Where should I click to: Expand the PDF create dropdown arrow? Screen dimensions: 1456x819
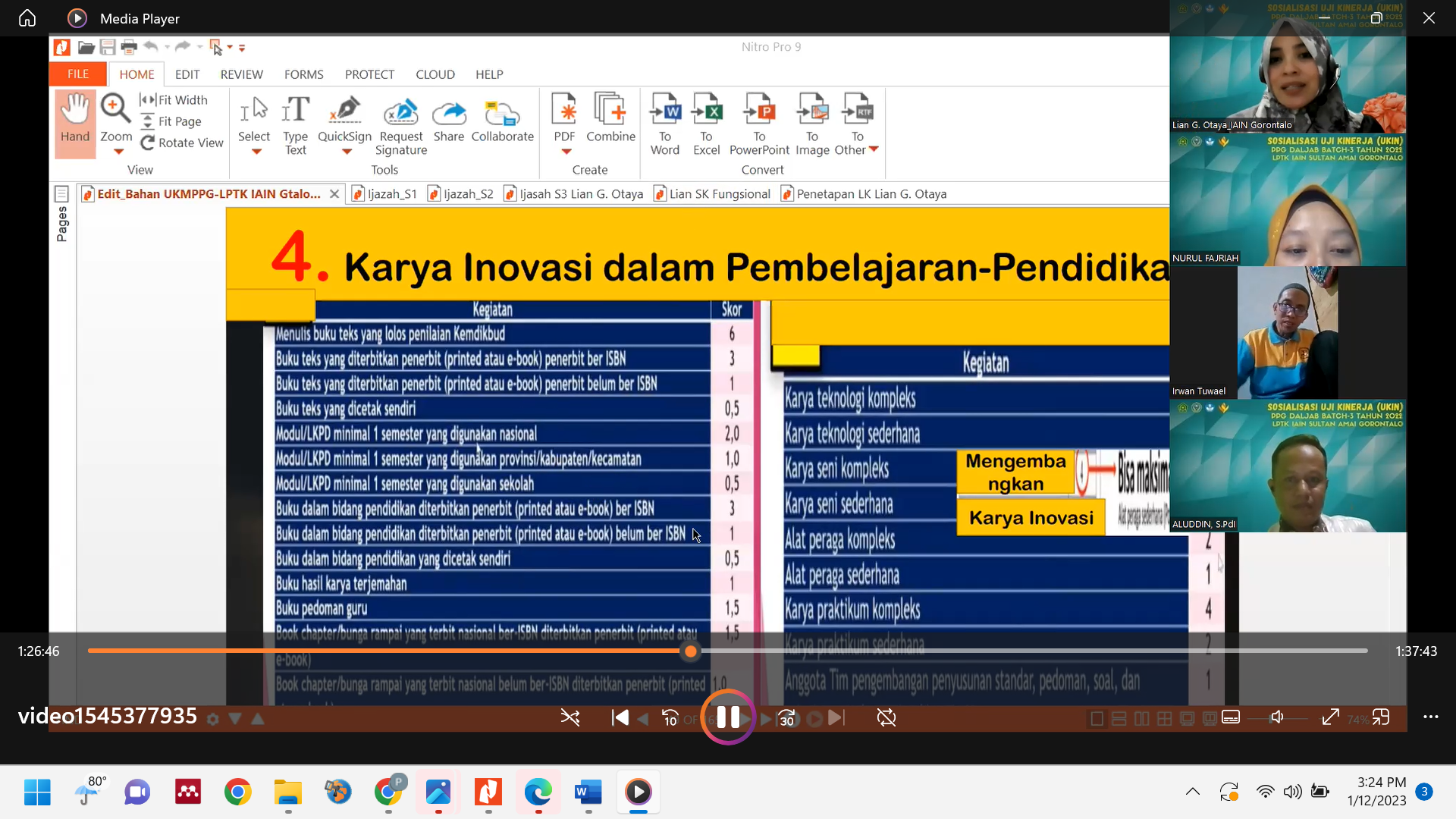[565, 152]
